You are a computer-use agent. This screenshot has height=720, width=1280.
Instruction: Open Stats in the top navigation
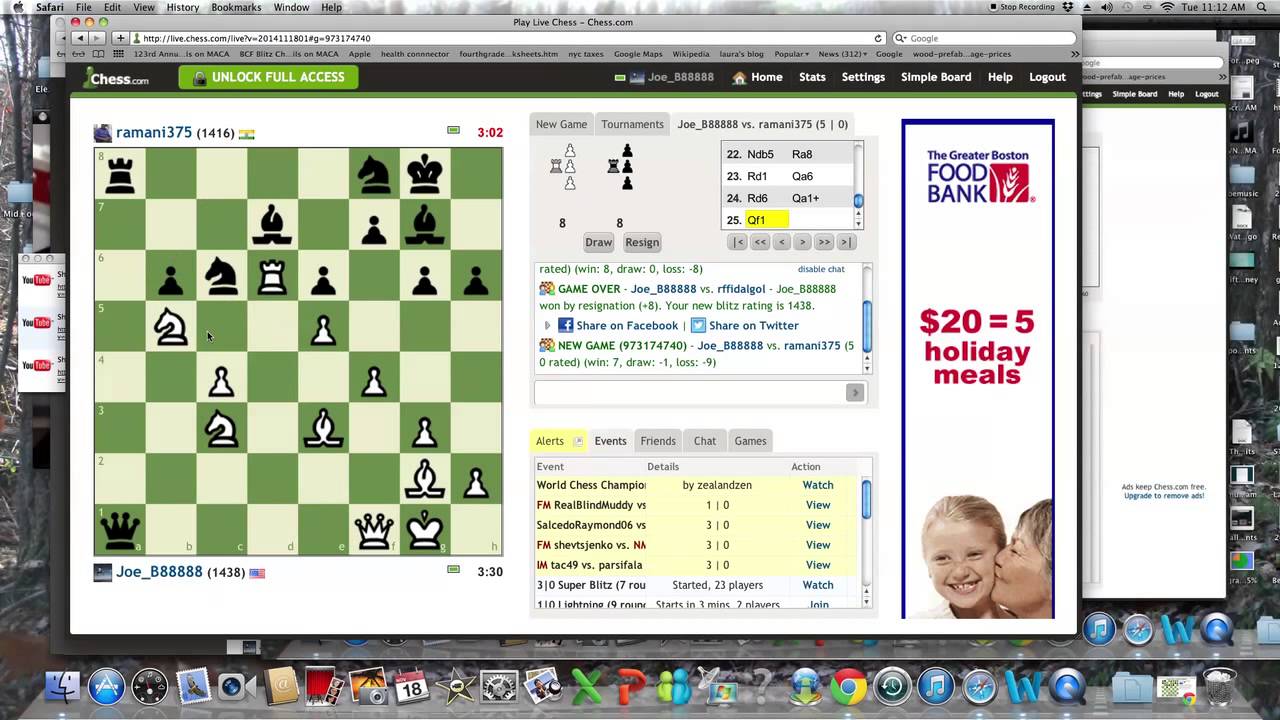coord(812,77)
